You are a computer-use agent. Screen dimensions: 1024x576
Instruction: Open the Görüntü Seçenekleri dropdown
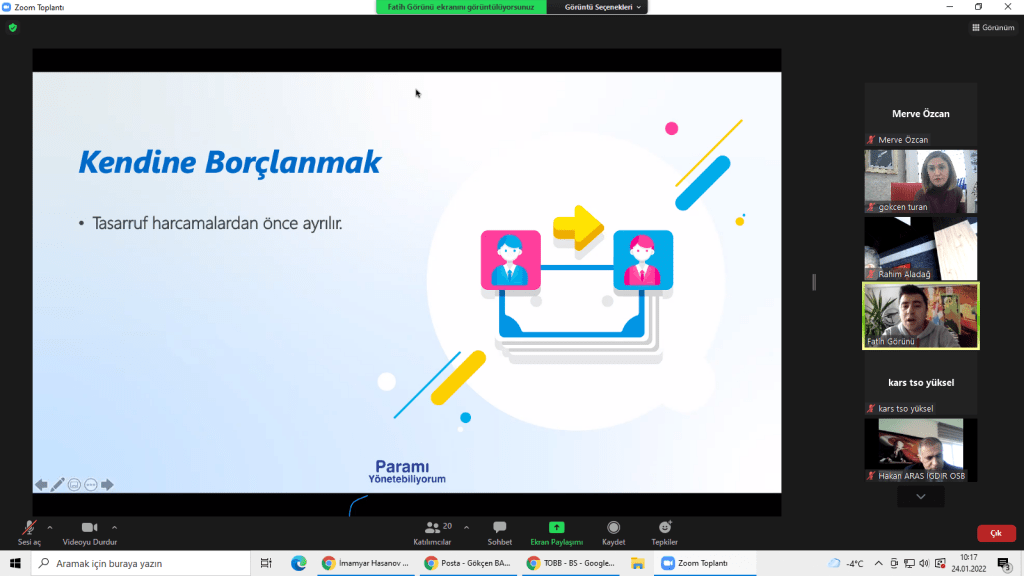(x=598, y=7)
